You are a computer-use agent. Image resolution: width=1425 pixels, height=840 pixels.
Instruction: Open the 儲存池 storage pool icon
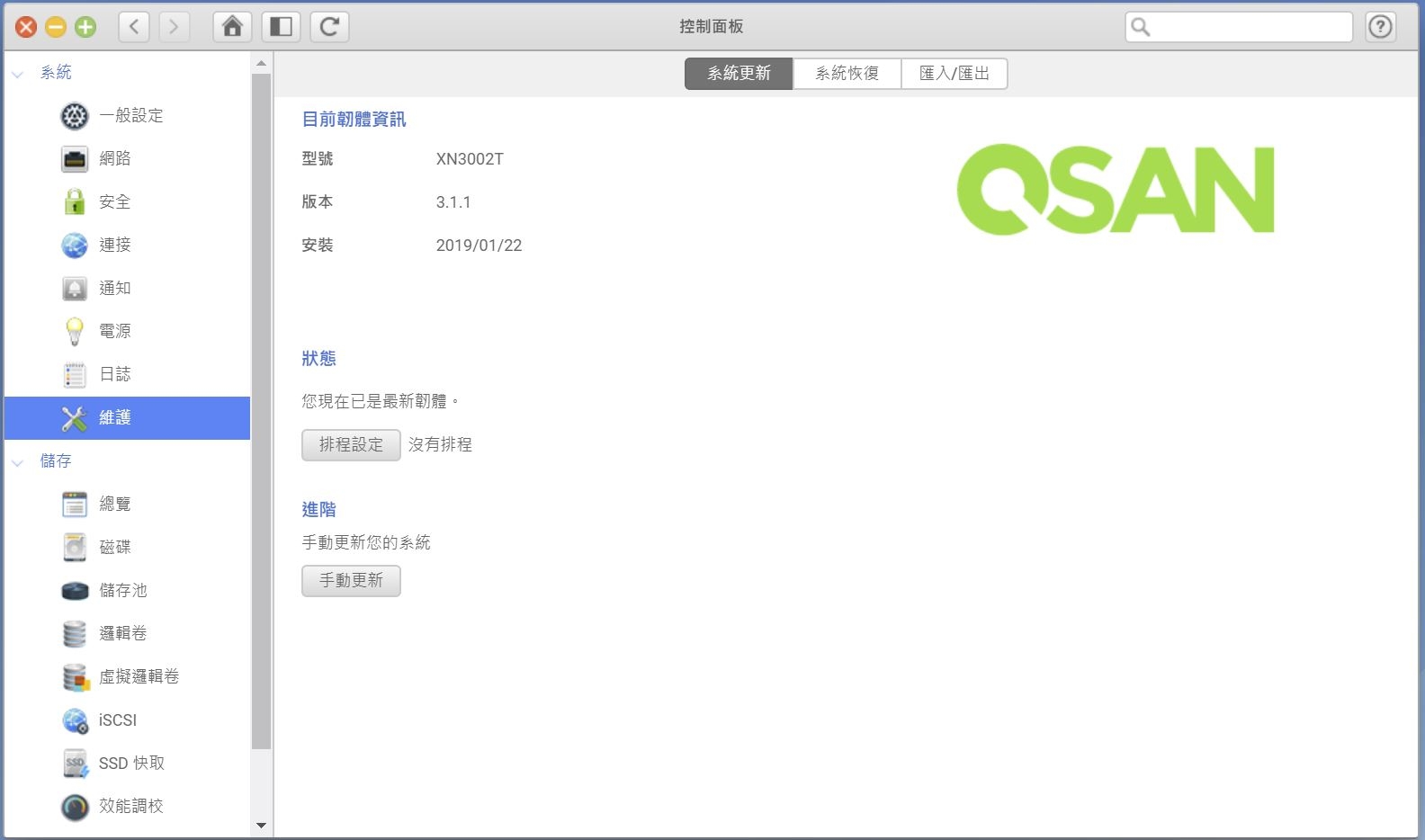click(75, 591)
